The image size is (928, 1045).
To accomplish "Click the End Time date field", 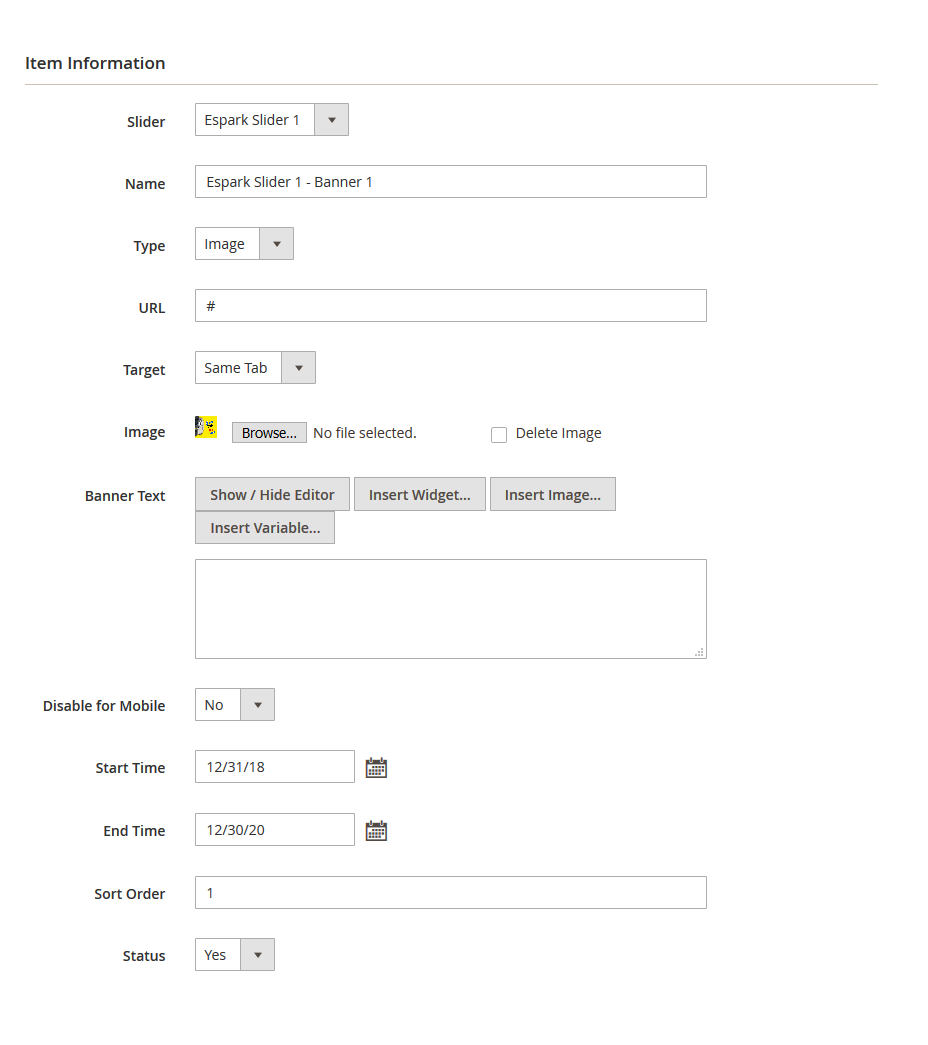I will tap(274, 830).
